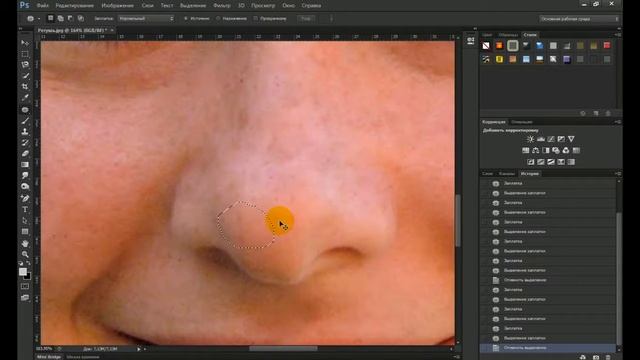Select the Patch healing tool in toolbox
The image size is (640, 360).
(25, 109)
